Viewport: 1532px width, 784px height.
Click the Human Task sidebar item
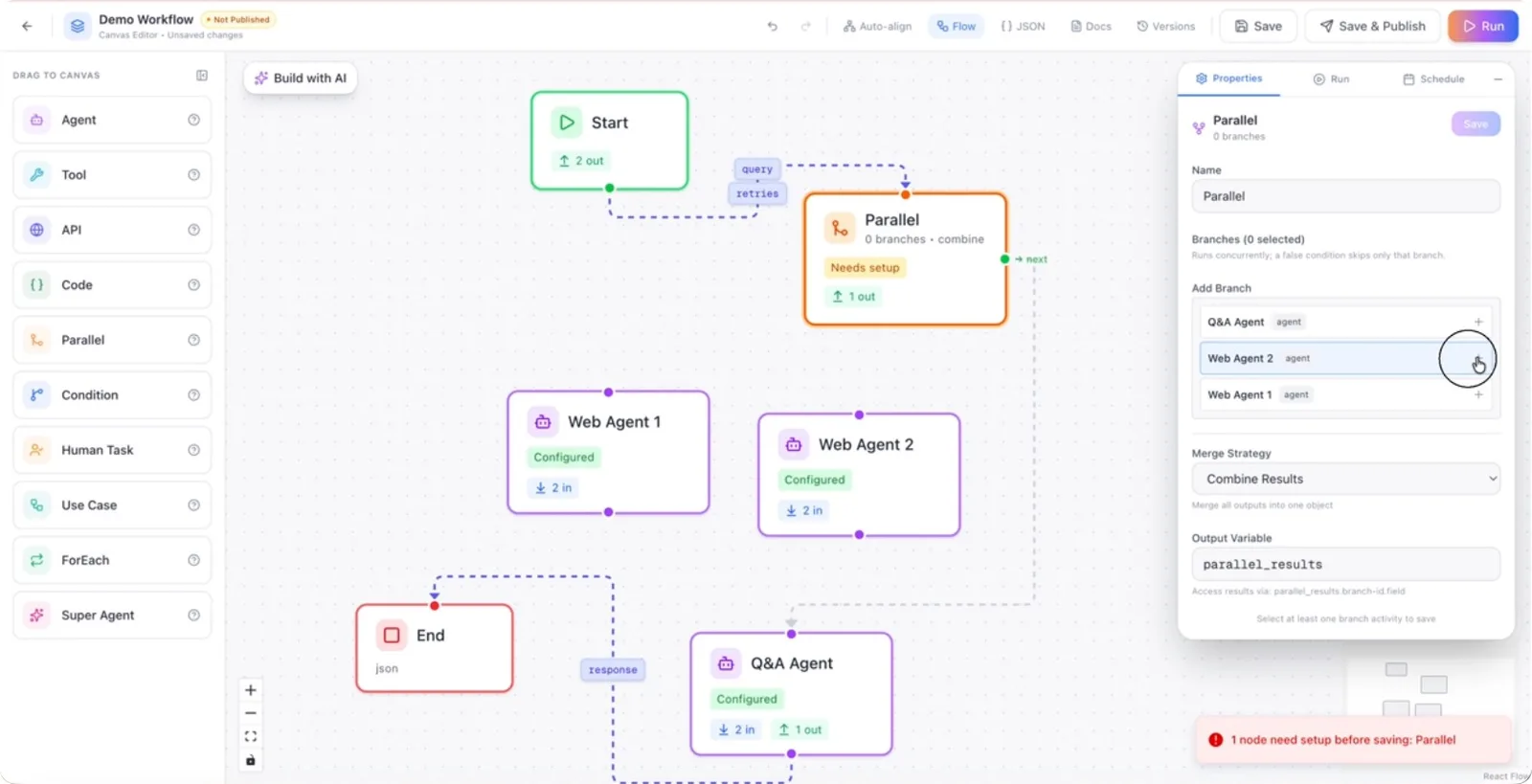pyautogui.click(x=112, y=450)
